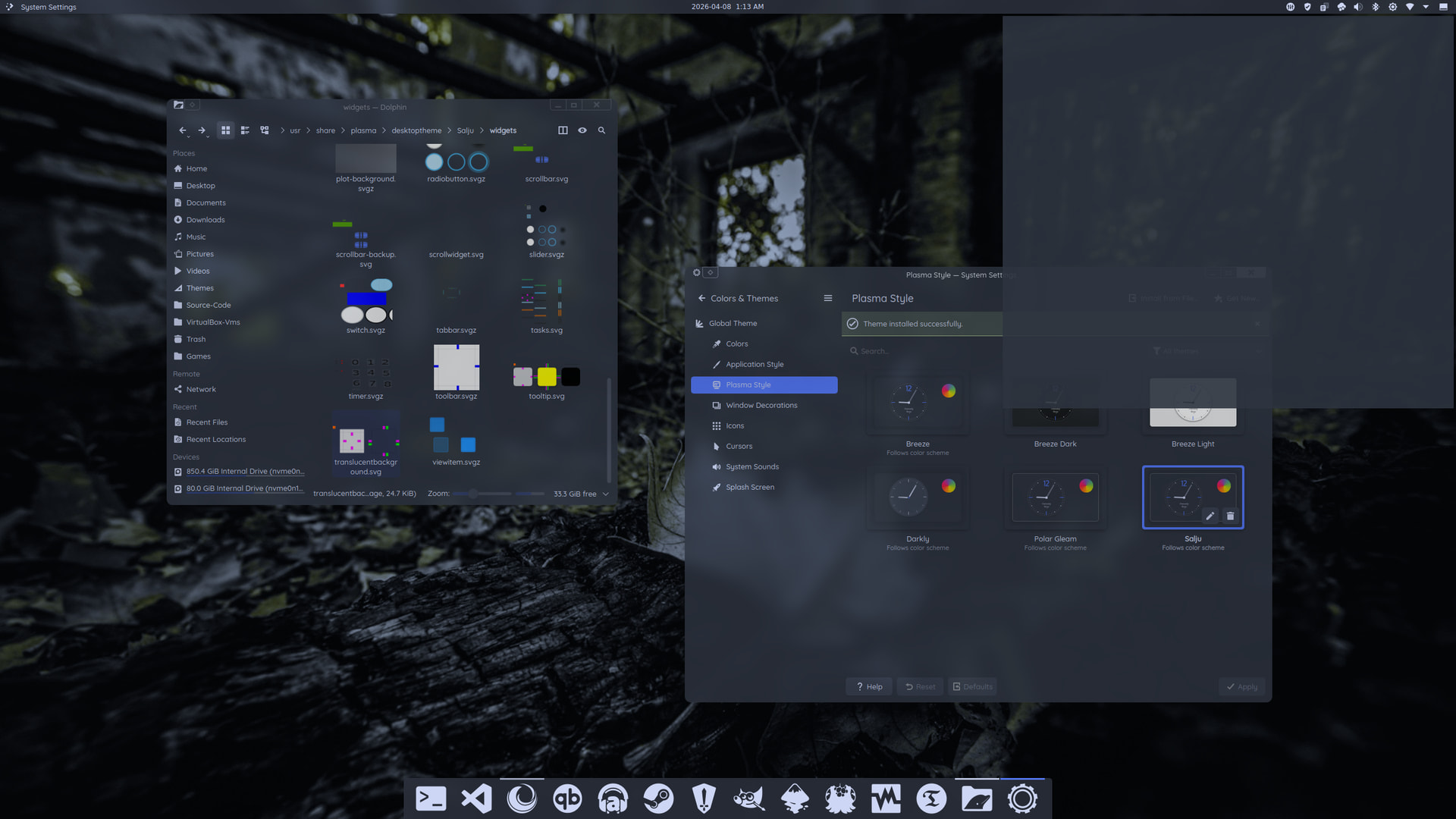Toggle keep-above pin on Dolphin titlebar
1456x819 pixels.
click(x=193, y=105)
